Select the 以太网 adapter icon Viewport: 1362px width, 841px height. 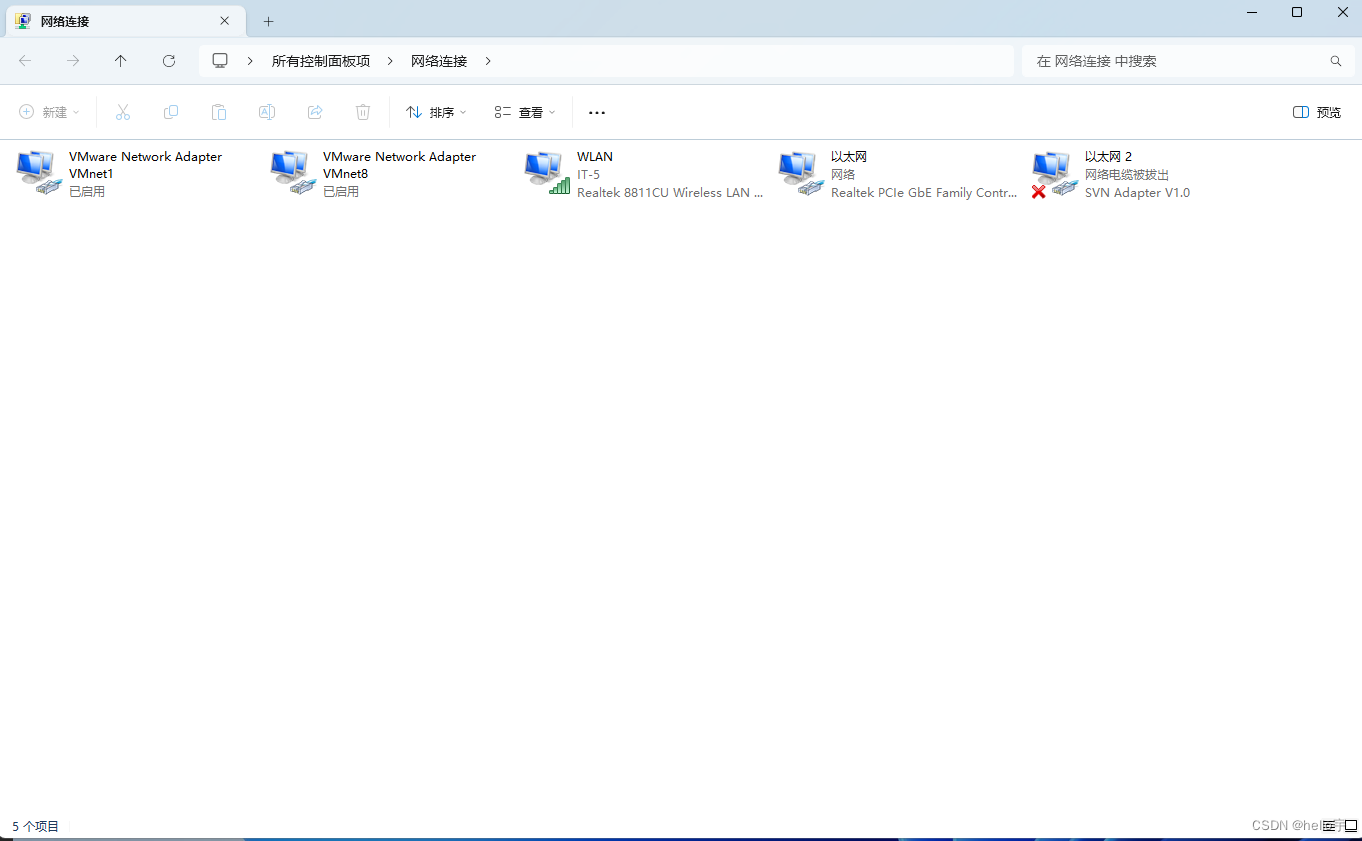pyautogui.click(x=801, y=172)
